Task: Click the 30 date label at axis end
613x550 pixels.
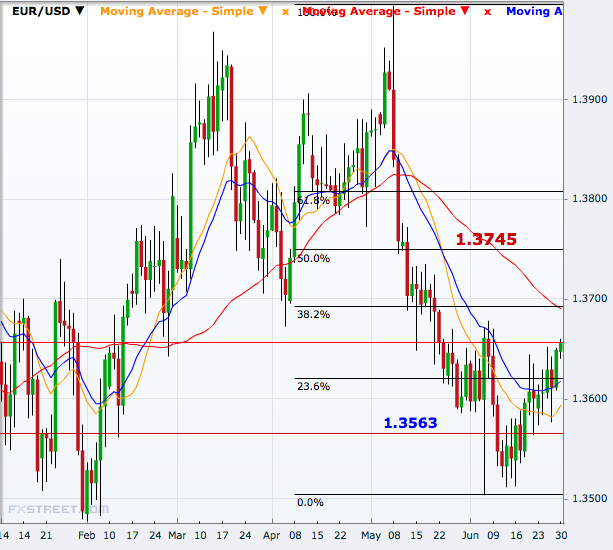Action: [561, 535]
